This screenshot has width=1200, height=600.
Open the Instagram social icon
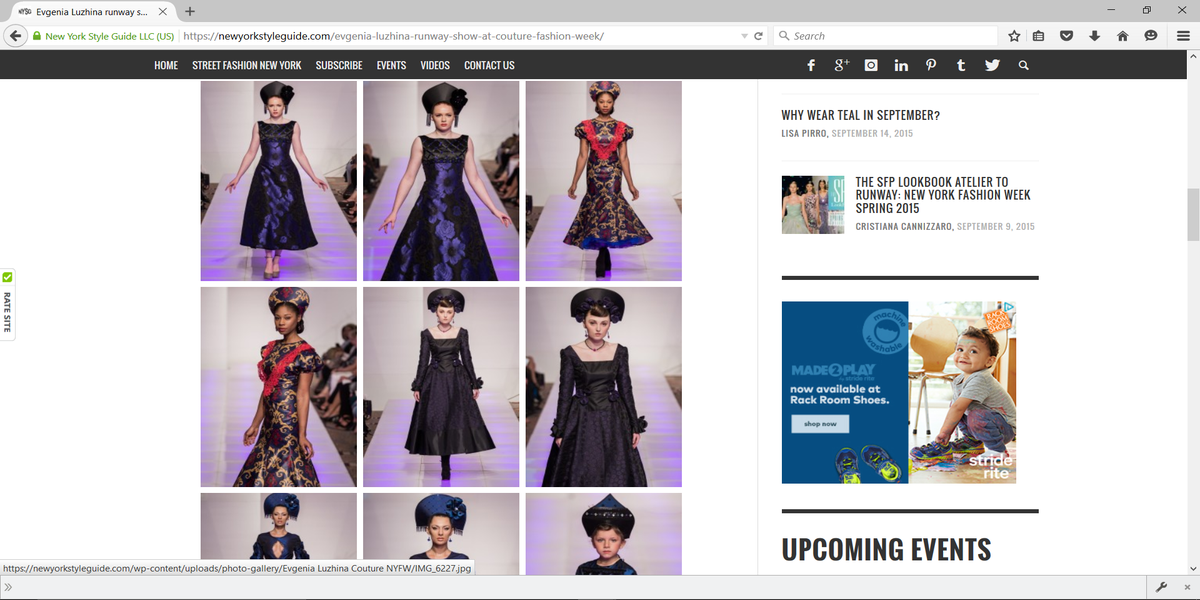click(871, 65)
